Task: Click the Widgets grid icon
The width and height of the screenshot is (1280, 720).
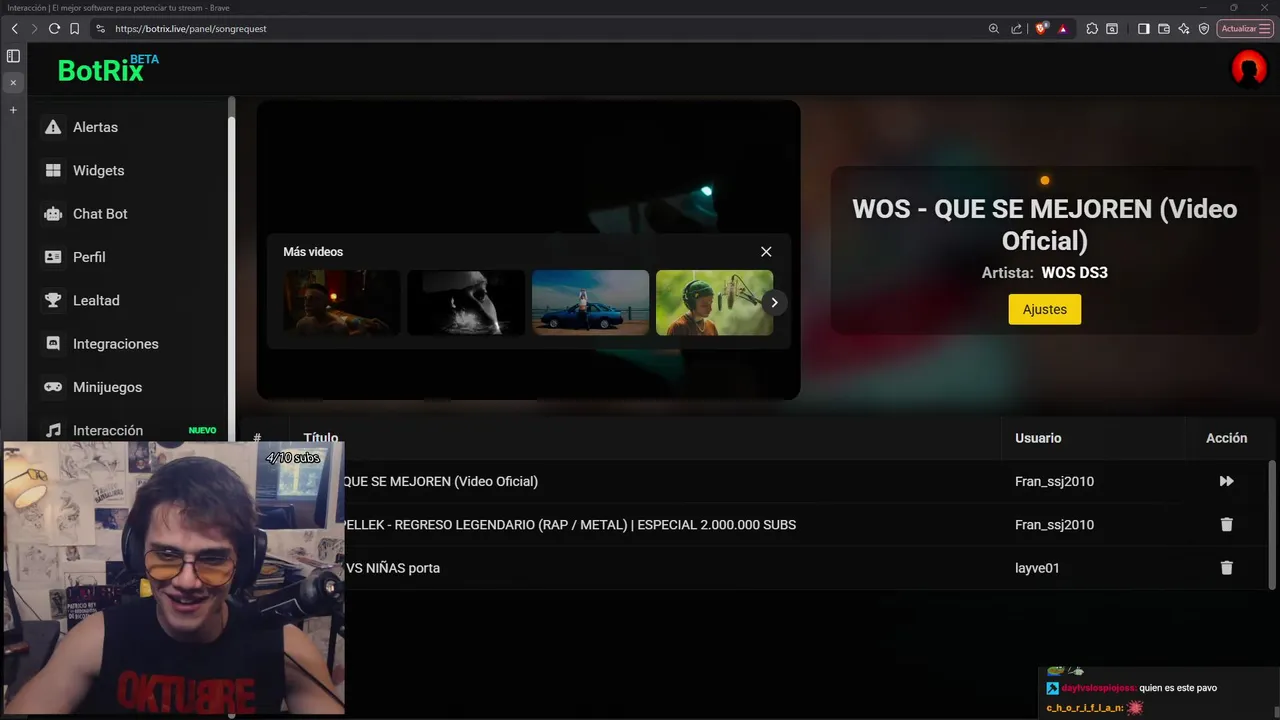Action: pyautogui.click(x=53, y=170)
